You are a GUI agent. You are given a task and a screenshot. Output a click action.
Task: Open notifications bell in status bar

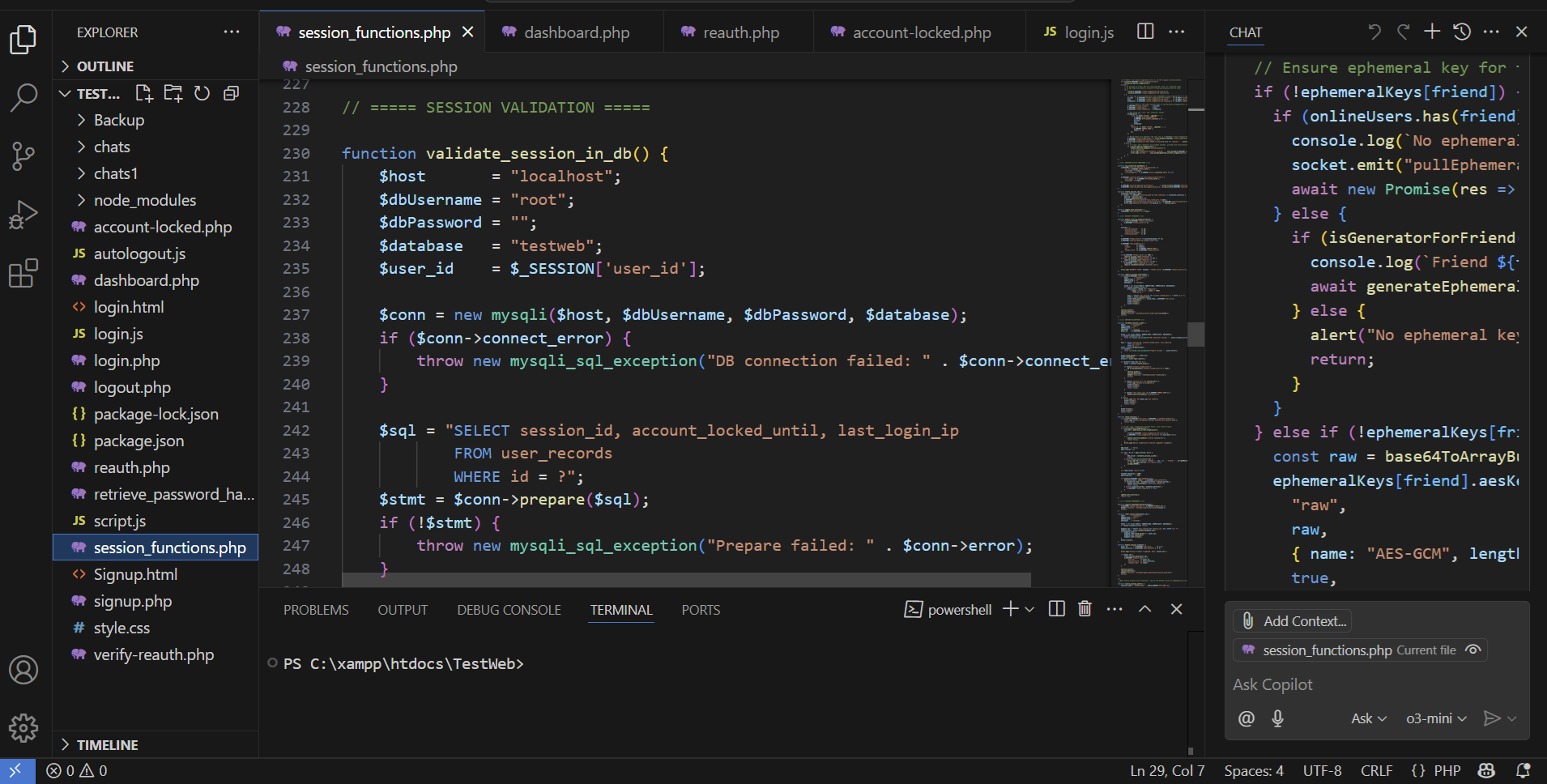coord(1523,771)
